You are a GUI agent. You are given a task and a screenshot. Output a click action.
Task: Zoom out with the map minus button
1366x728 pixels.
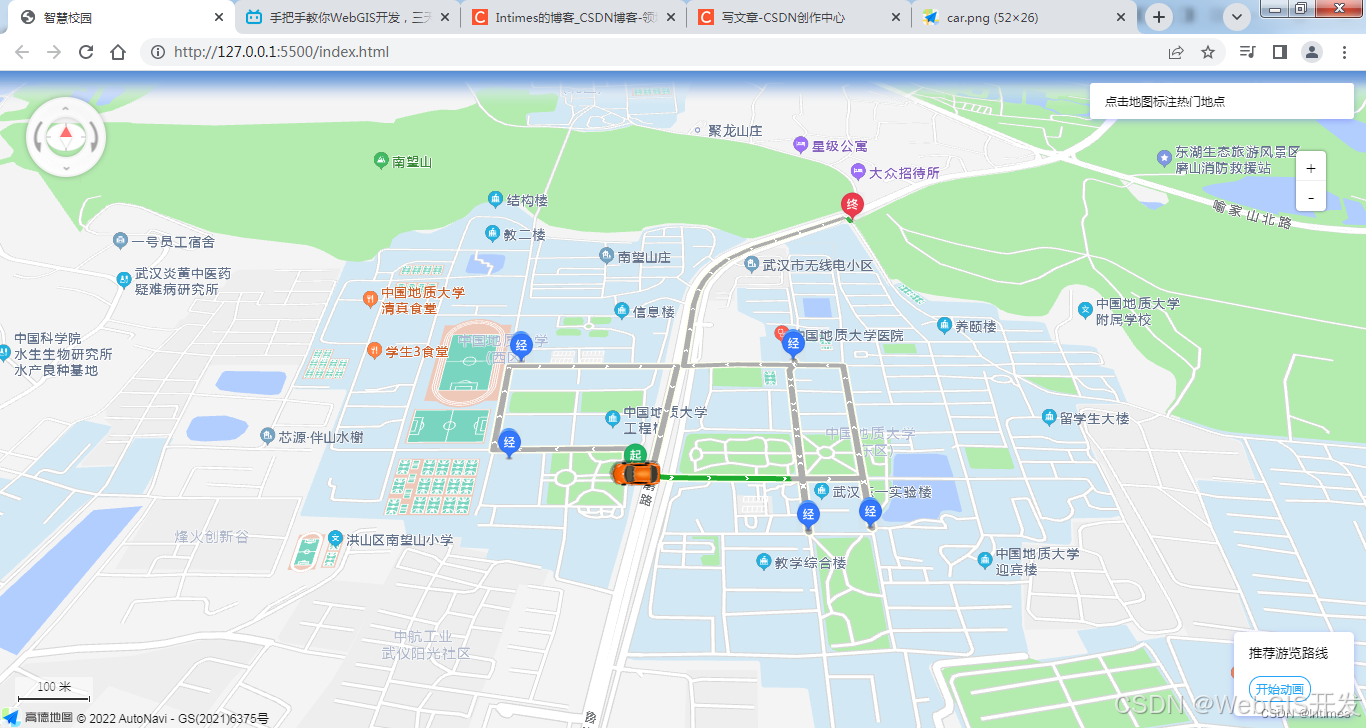pyautogui.click(x=1311, y=197)
